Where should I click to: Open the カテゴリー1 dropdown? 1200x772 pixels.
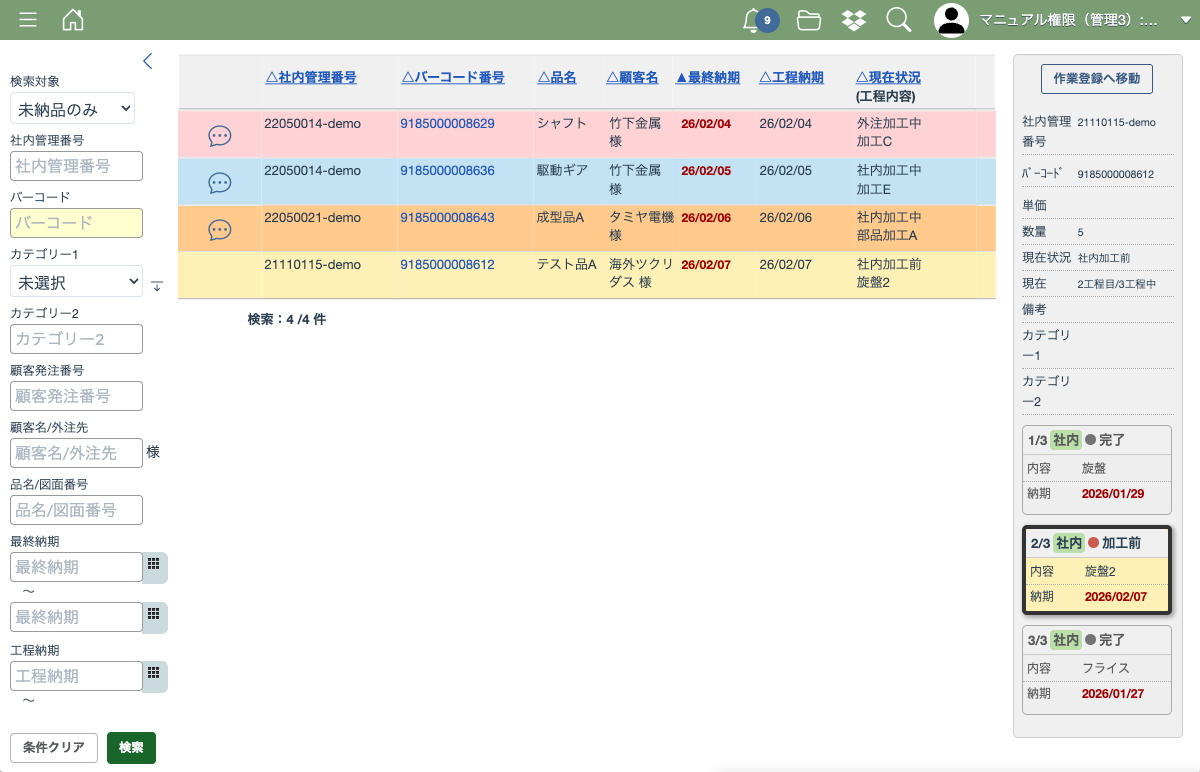[x=77, y=282]
